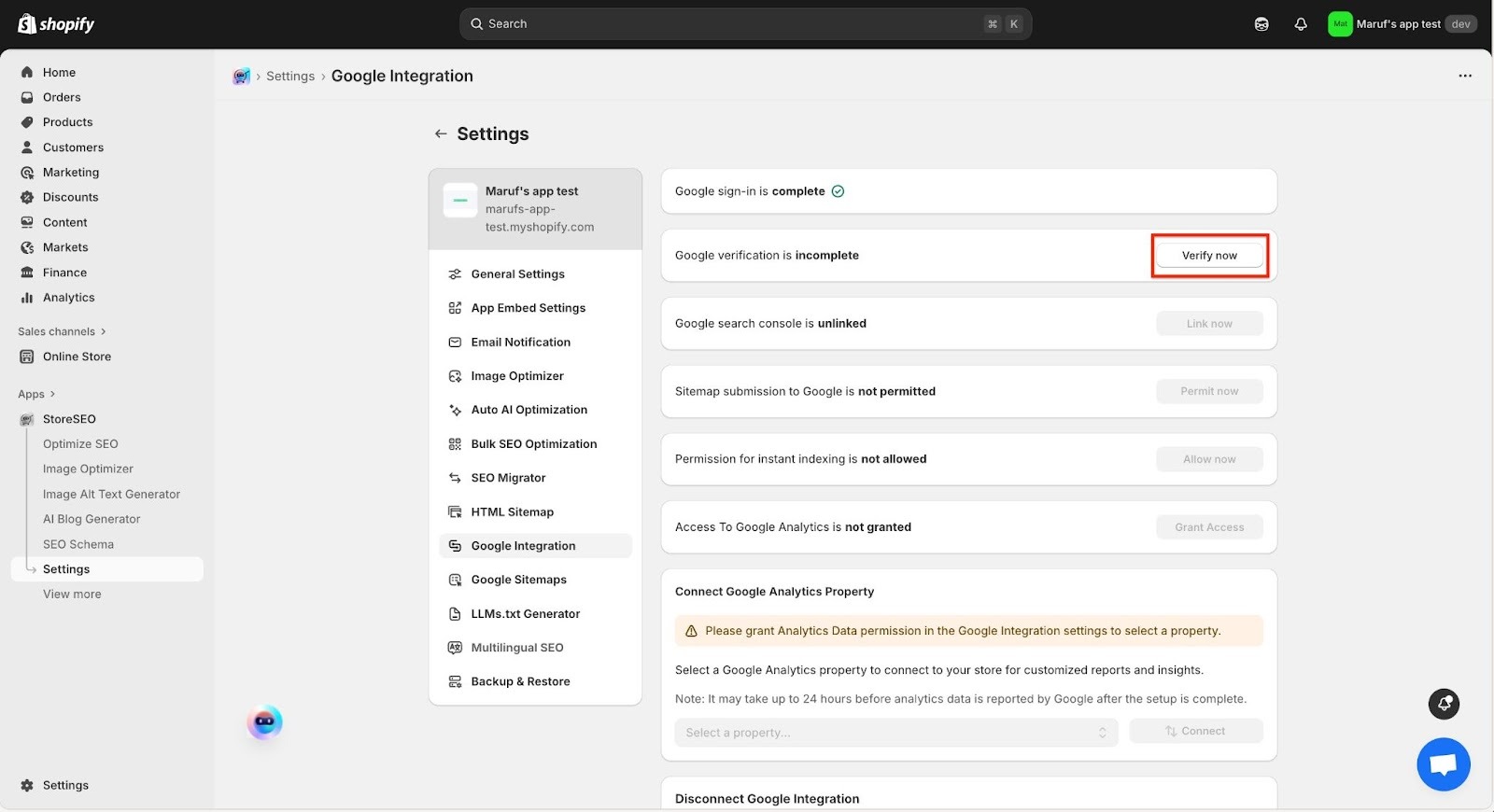1494x812 pixels.
Task: Open the Image Optimizer sidebar sub-item
Action: (88, 469)
